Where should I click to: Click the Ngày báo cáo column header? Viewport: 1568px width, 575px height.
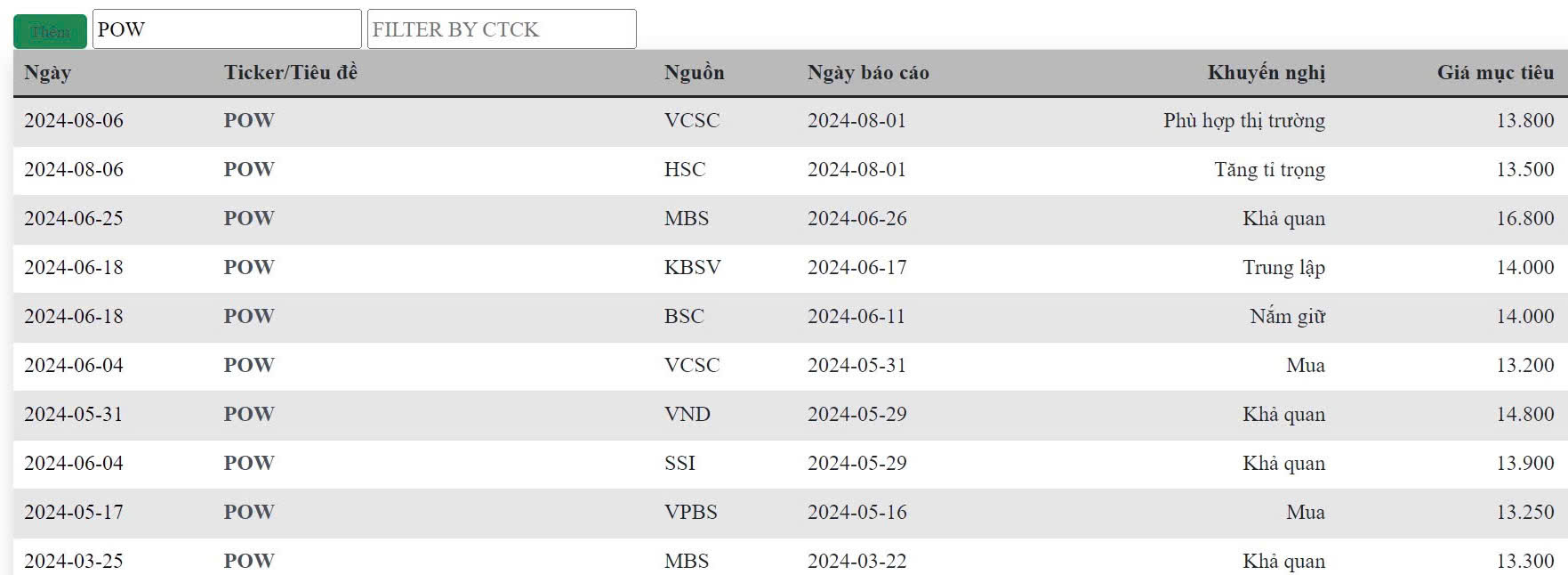[868, 73]
